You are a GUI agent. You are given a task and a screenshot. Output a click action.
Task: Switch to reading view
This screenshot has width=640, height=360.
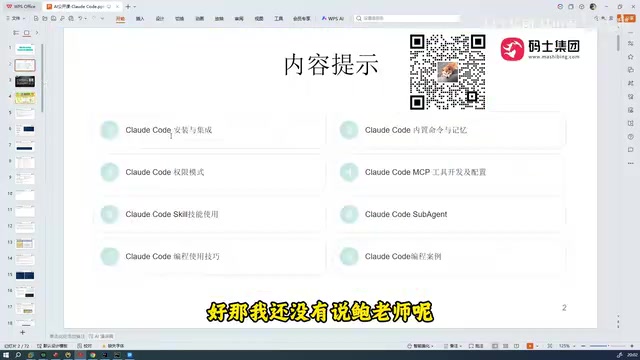click(516, 346)
